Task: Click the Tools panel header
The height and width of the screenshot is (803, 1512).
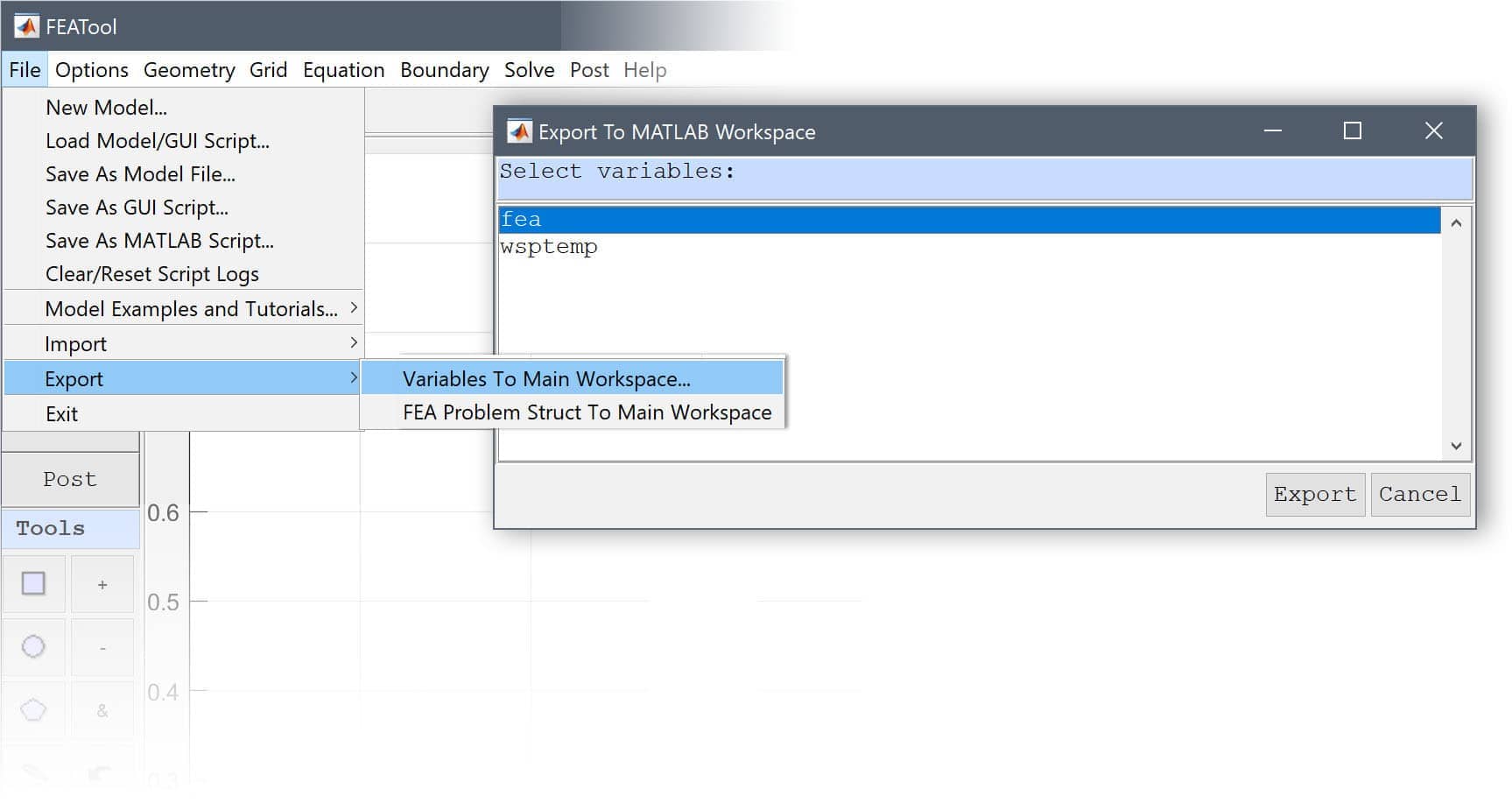Action: (70, 529)
